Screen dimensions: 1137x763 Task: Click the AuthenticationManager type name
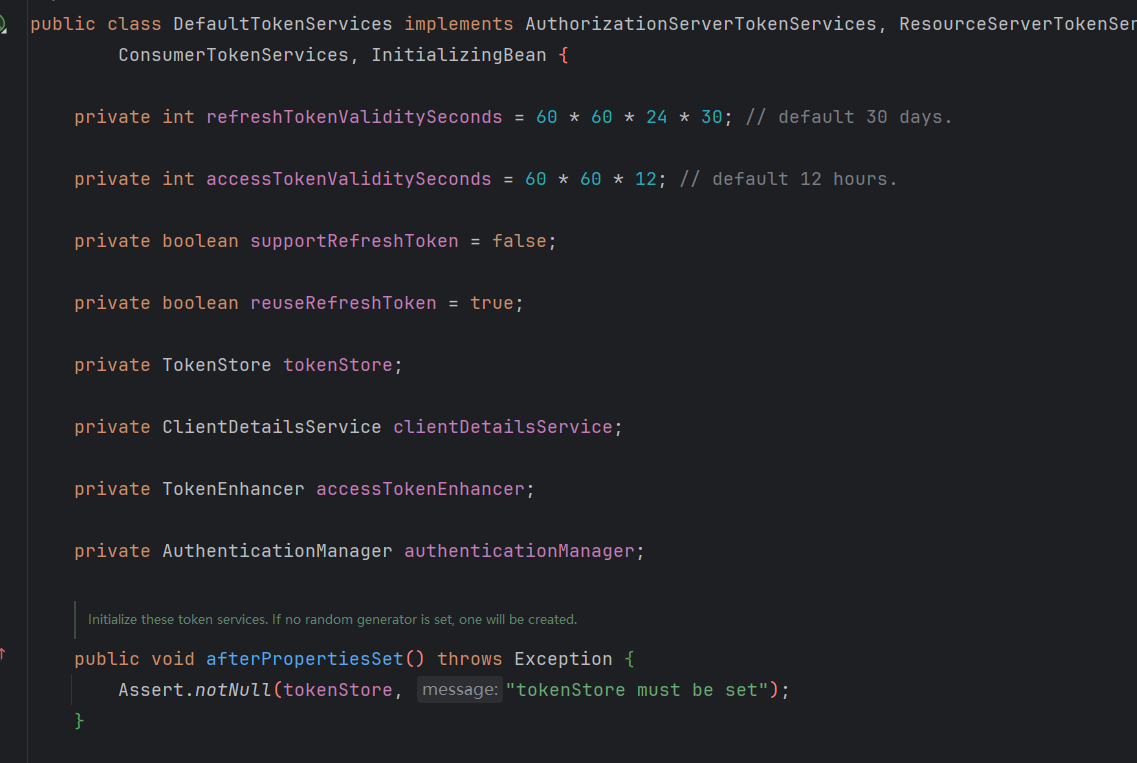click(277, 551)
